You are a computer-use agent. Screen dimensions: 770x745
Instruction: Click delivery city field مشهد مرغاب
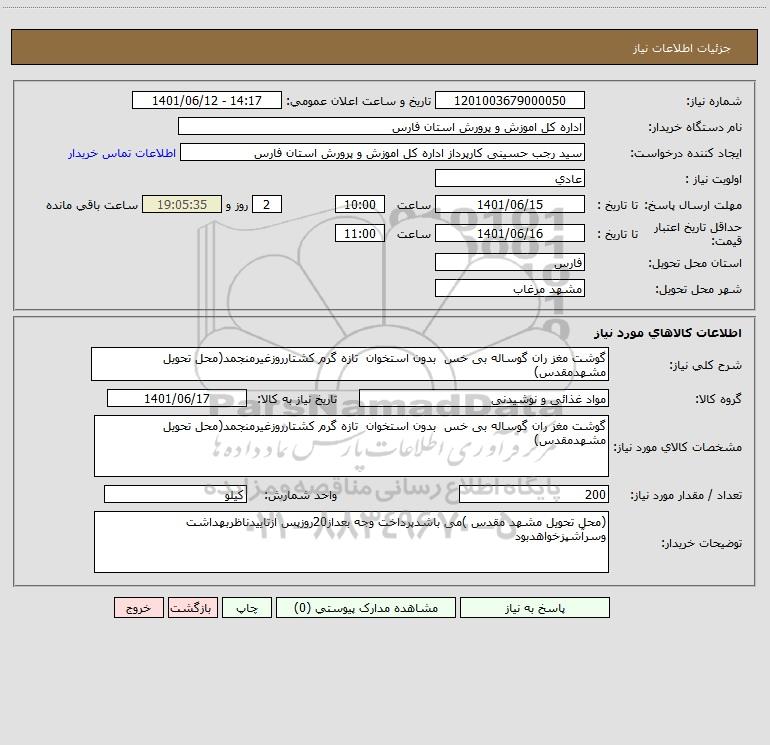[510, 288]
